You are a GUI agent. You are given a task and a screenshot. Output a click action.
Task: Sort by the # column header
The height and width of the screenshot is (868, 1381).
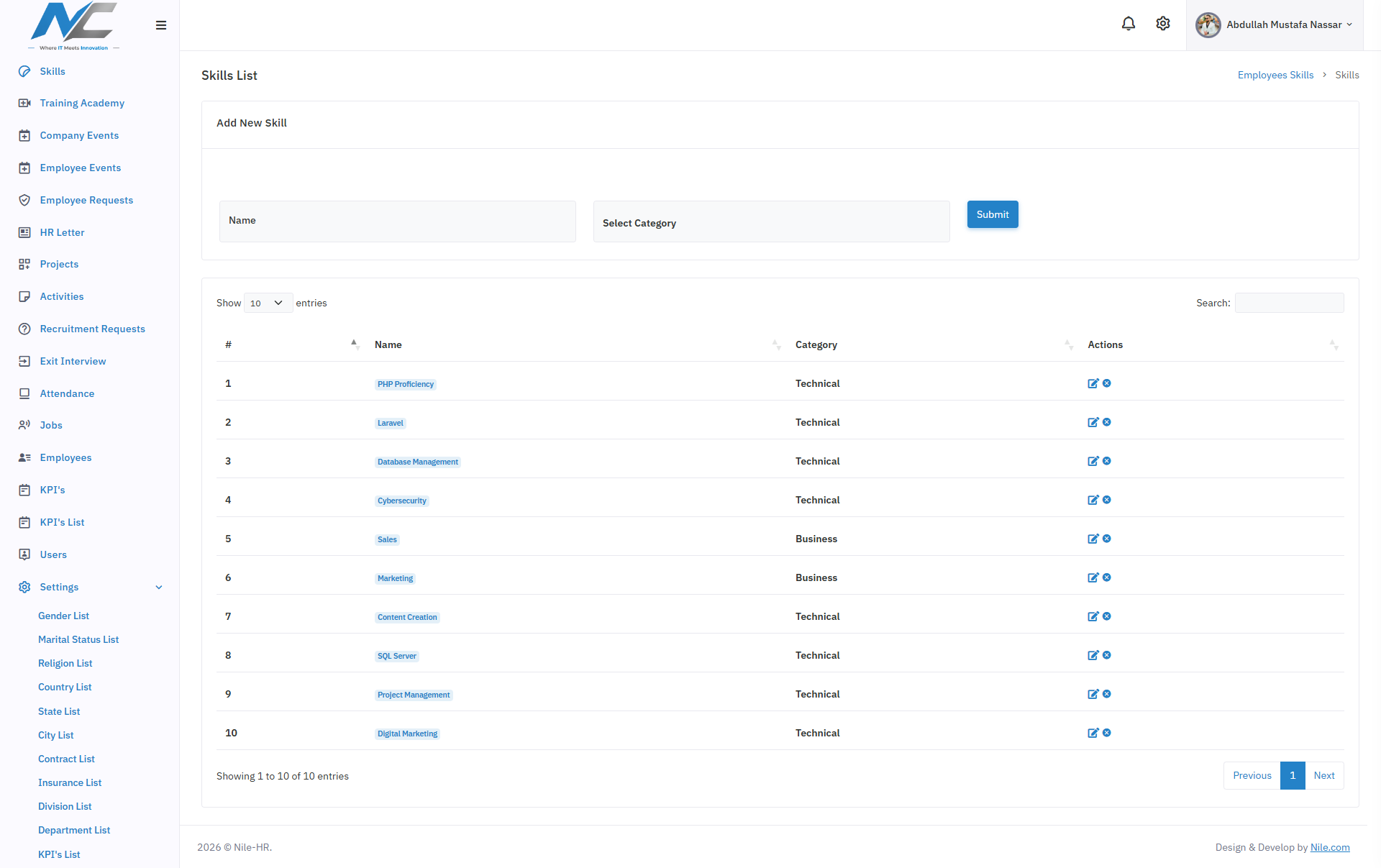(x=291, y=344)
